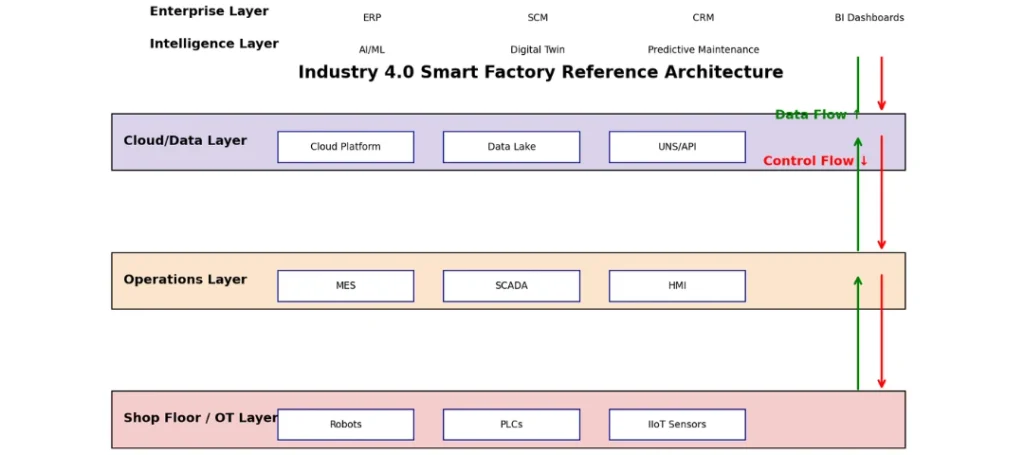This screenshot has height=455, width=1024.
Task: Select the PLCs box
Action: coord(511,424)
